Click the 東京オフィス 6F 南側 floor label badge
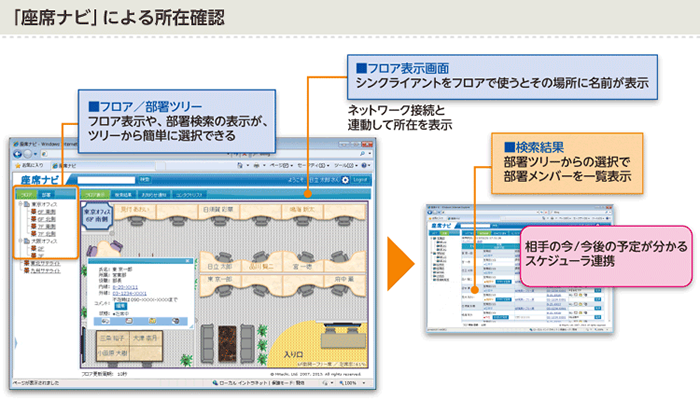This screenshot has height=401, width=700. click(97, 216)
